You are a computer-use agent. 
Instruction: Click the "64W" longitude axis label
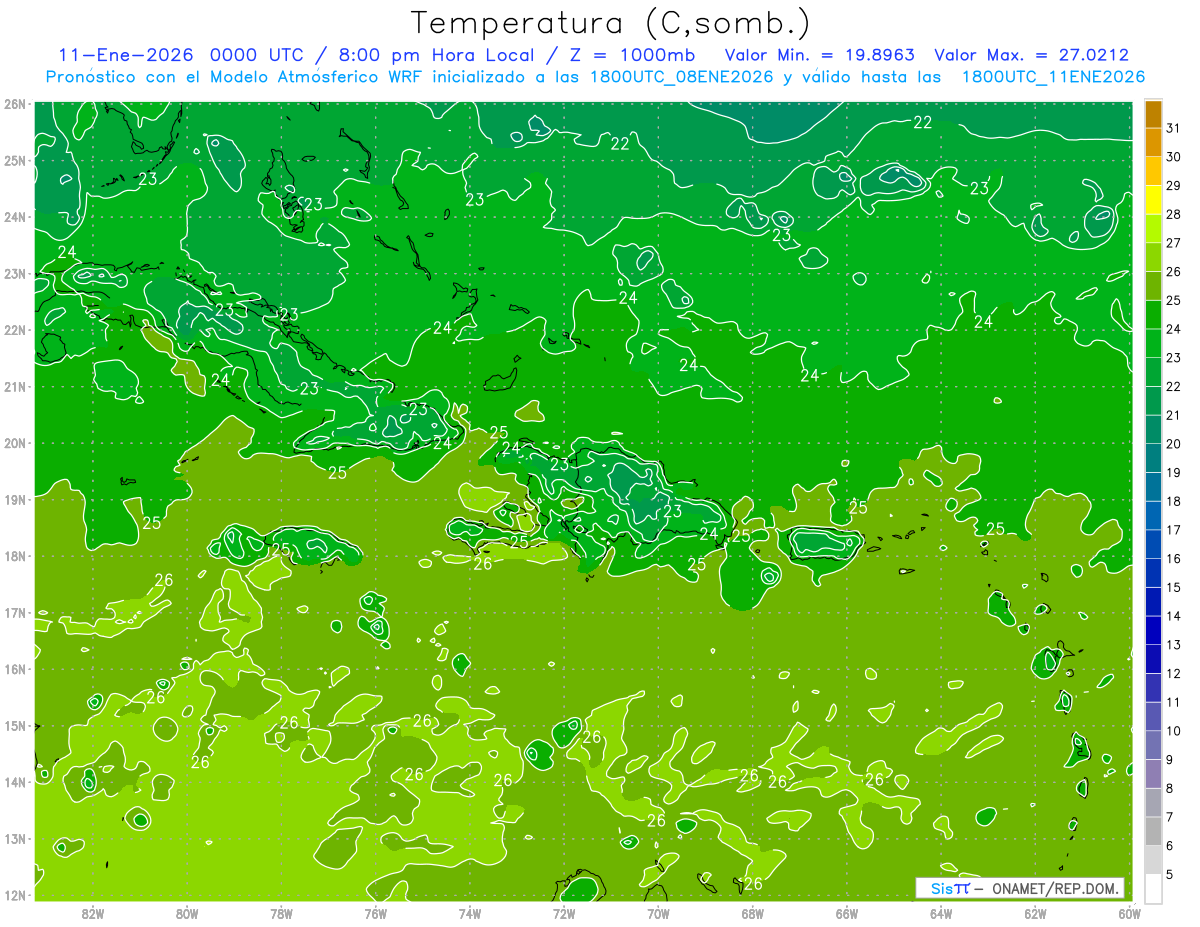(941, 913)
